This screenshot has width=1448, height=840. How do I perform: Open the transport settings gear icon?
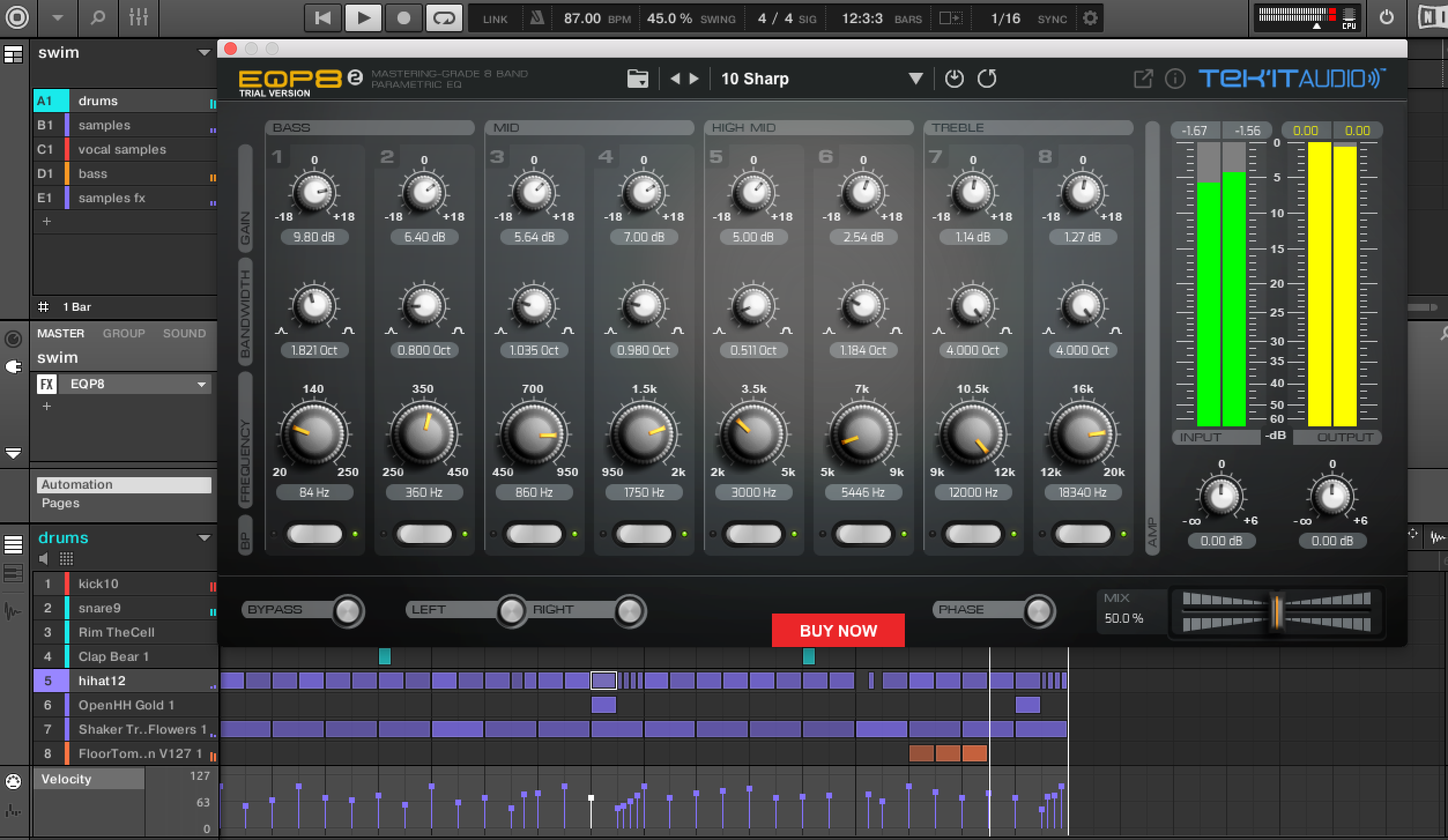(1090, 18)
